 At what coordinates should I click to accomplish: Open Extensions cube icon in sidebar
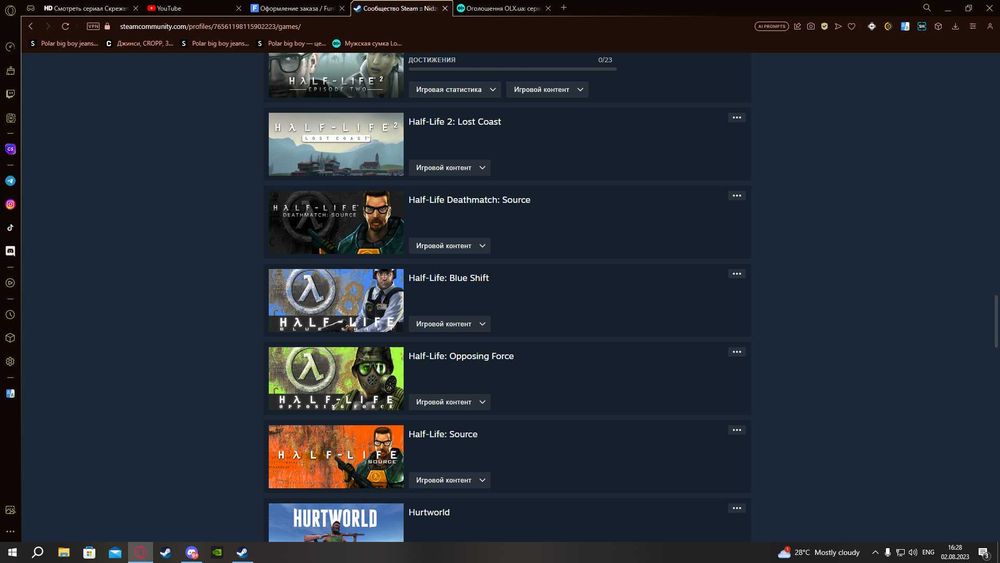coord(10,338)
